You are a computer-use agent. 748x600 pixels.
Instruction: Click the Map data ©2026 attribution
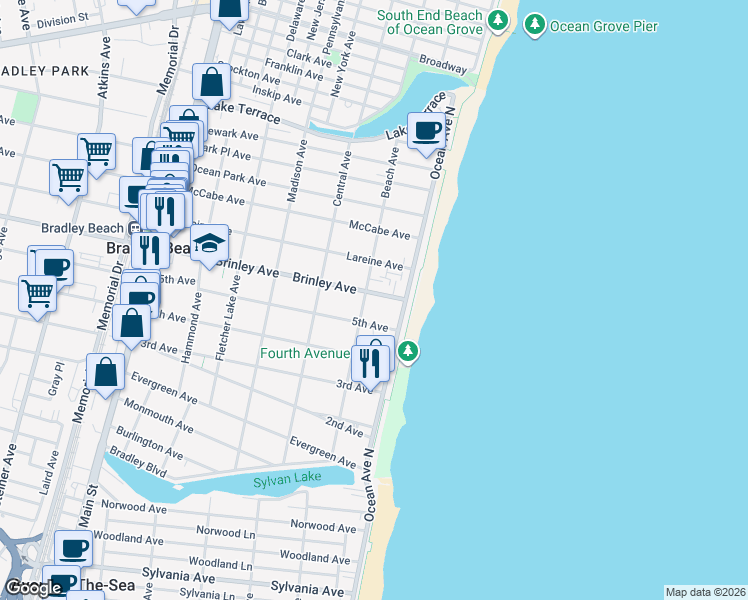point(706,592)
